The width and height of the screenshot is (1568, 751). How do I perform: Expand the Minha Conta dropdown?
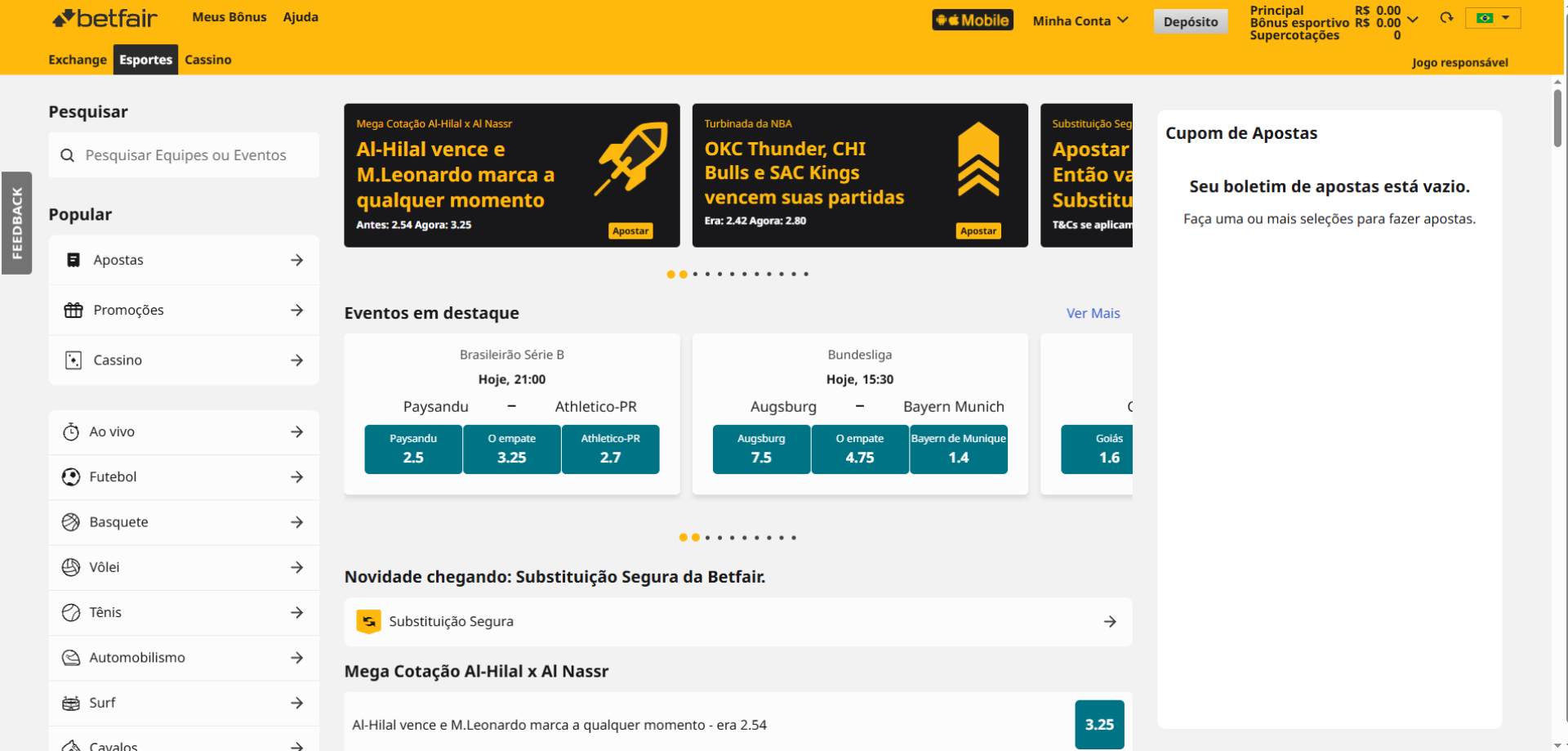(x=1080, y=21)
